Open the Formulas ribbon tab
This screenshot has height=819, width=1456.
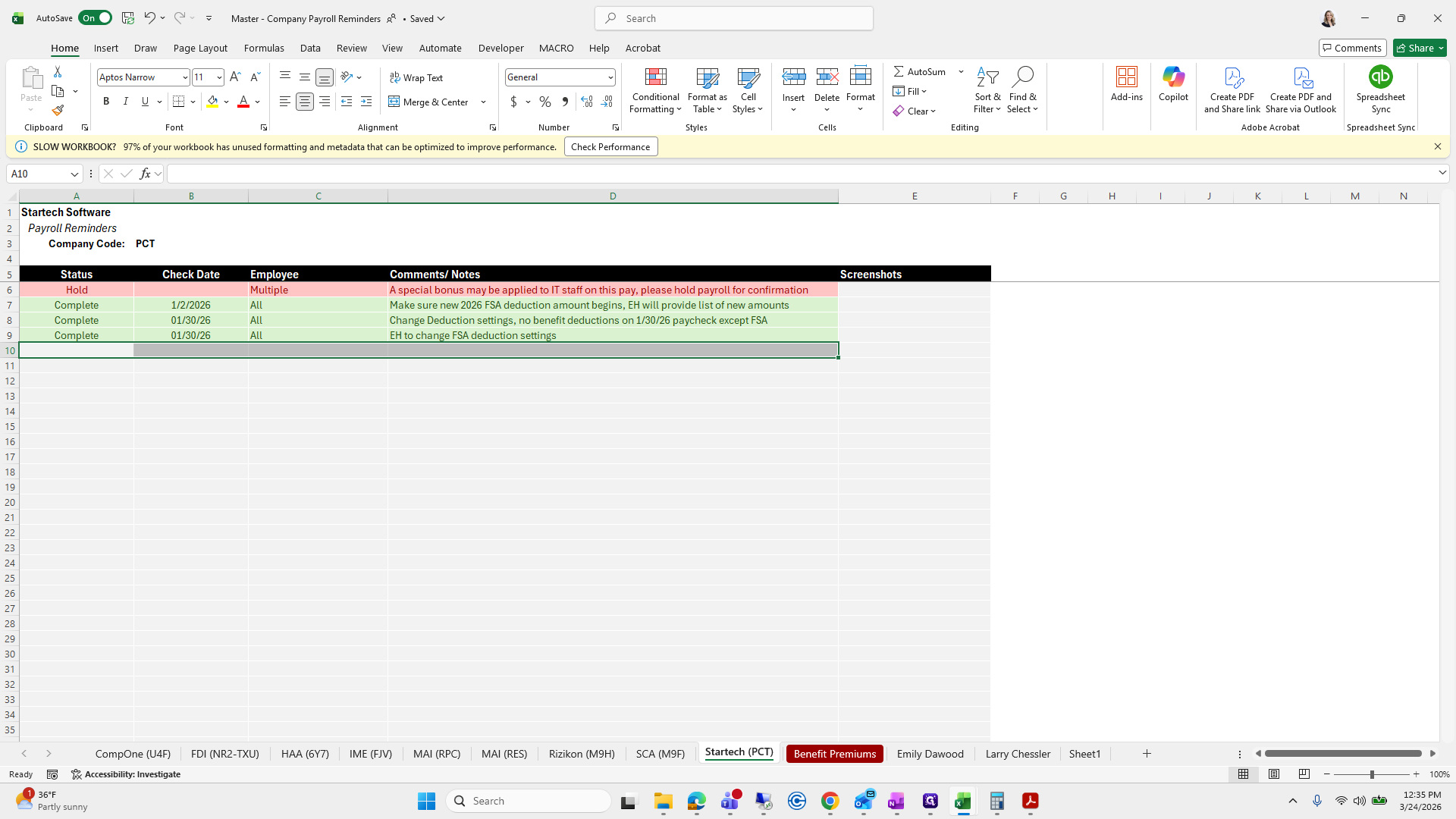(x=264, y=48)
